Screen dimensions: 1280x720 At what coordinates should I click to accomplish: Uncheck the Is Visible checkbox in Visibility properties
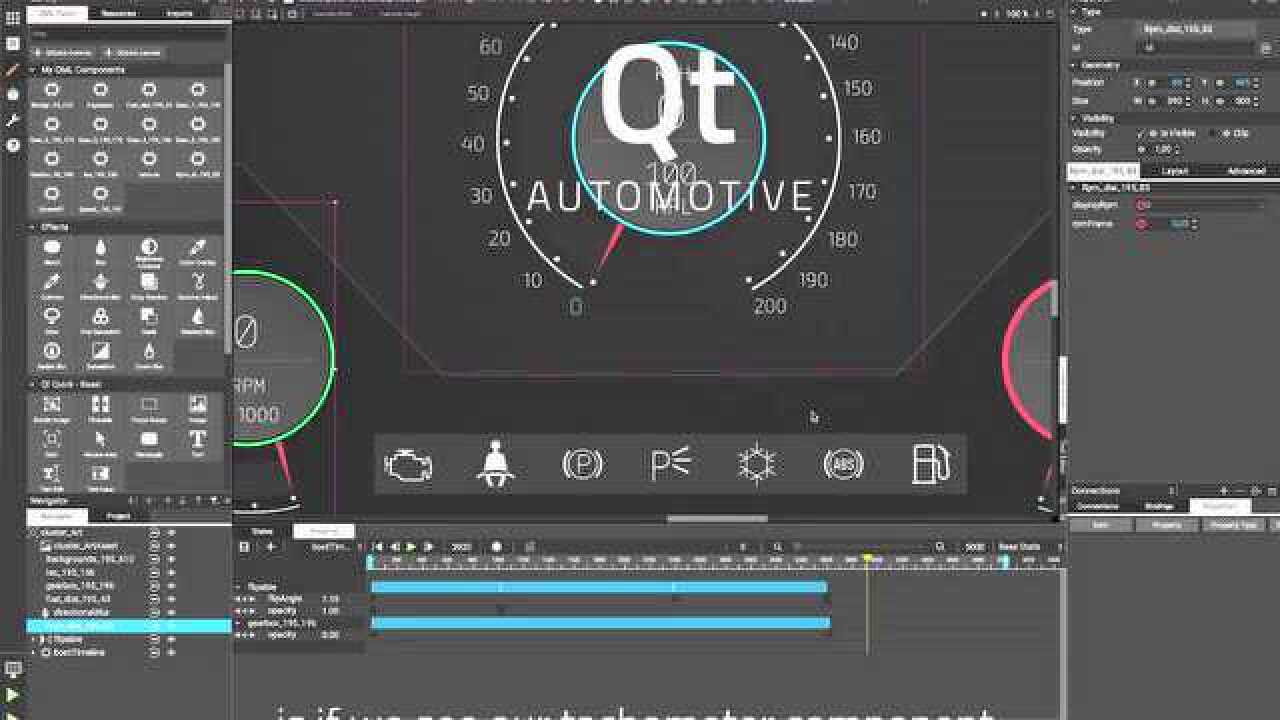tap(1142, 131)
